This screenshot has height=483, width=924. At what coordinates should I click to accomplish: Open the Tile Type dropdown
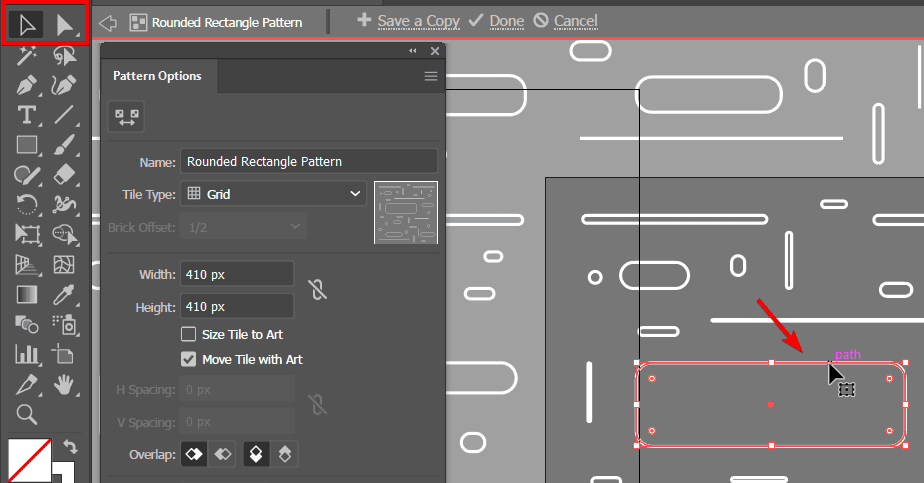click(274, 194)
